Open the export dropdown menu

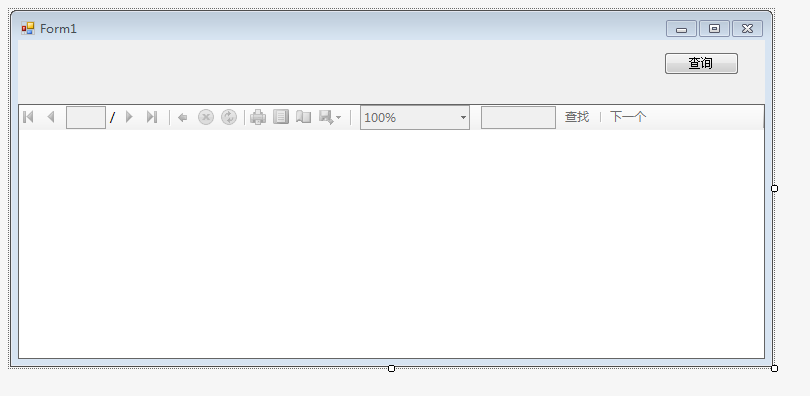[330, 117]
